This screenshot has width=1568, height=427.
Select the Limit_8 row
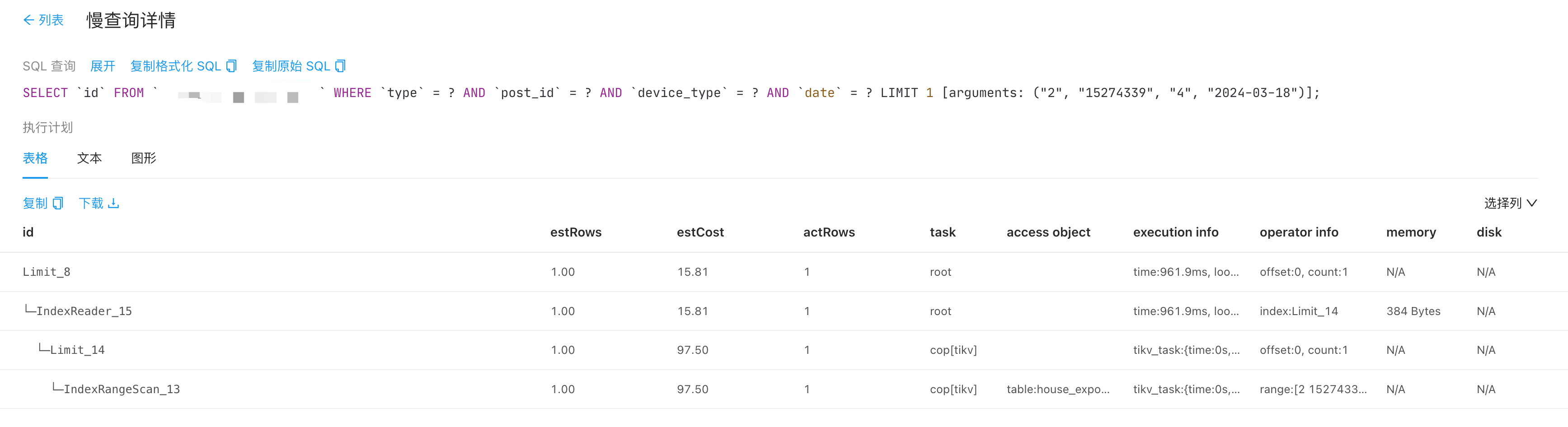[x=46, y=272]
